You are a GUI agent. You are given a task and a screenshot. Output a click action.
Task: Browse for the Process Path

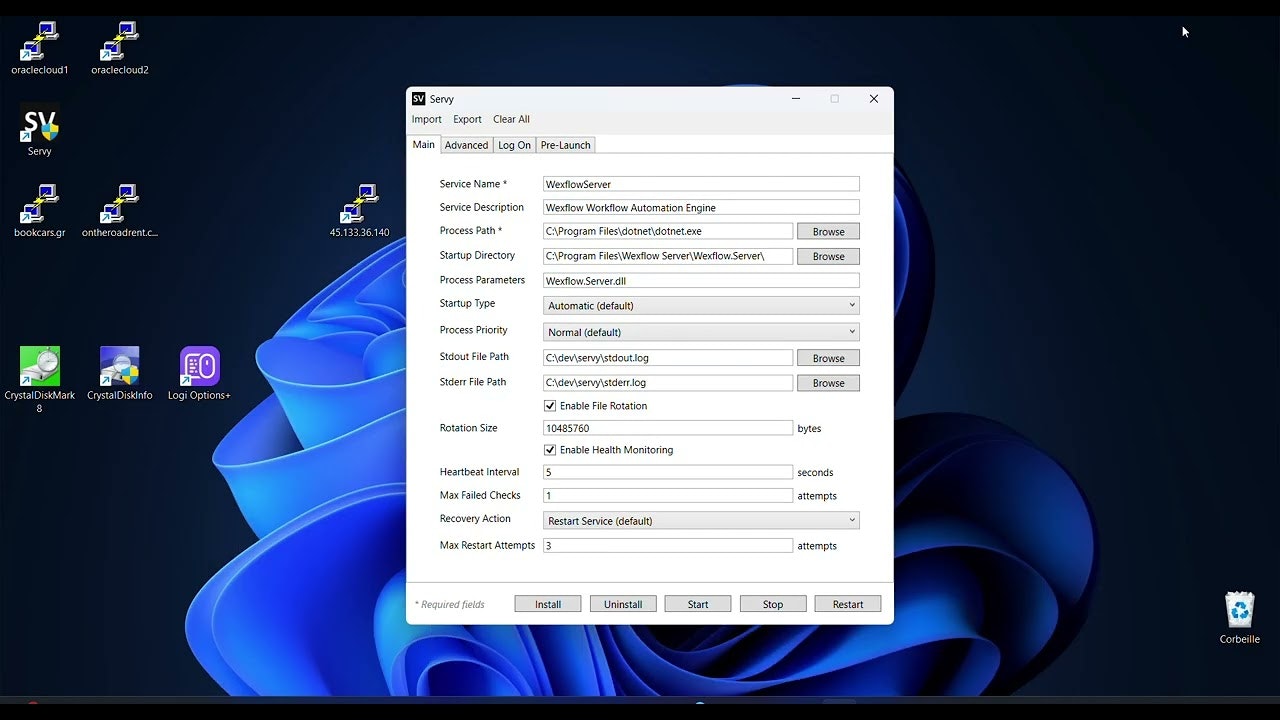click(x=828, y=232)
